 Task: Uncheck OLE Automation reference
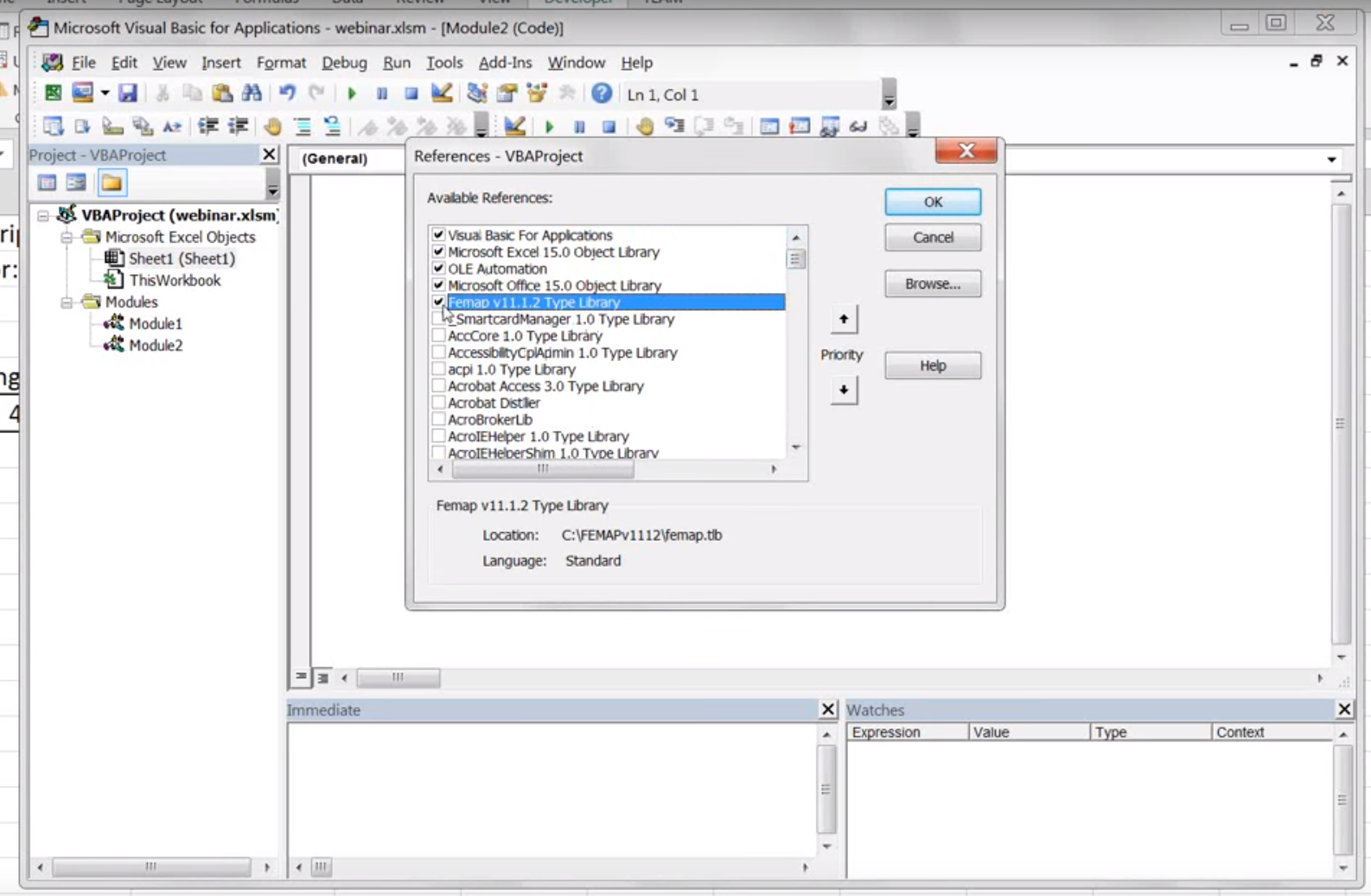point(438,269)
